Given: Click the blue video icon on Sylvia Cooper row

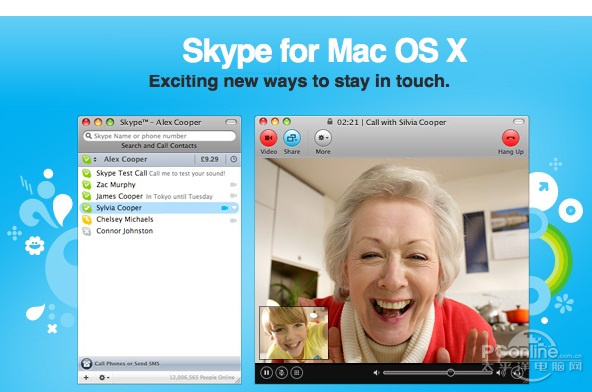Looking at the screenshot, I should click(x=225, y=208).
